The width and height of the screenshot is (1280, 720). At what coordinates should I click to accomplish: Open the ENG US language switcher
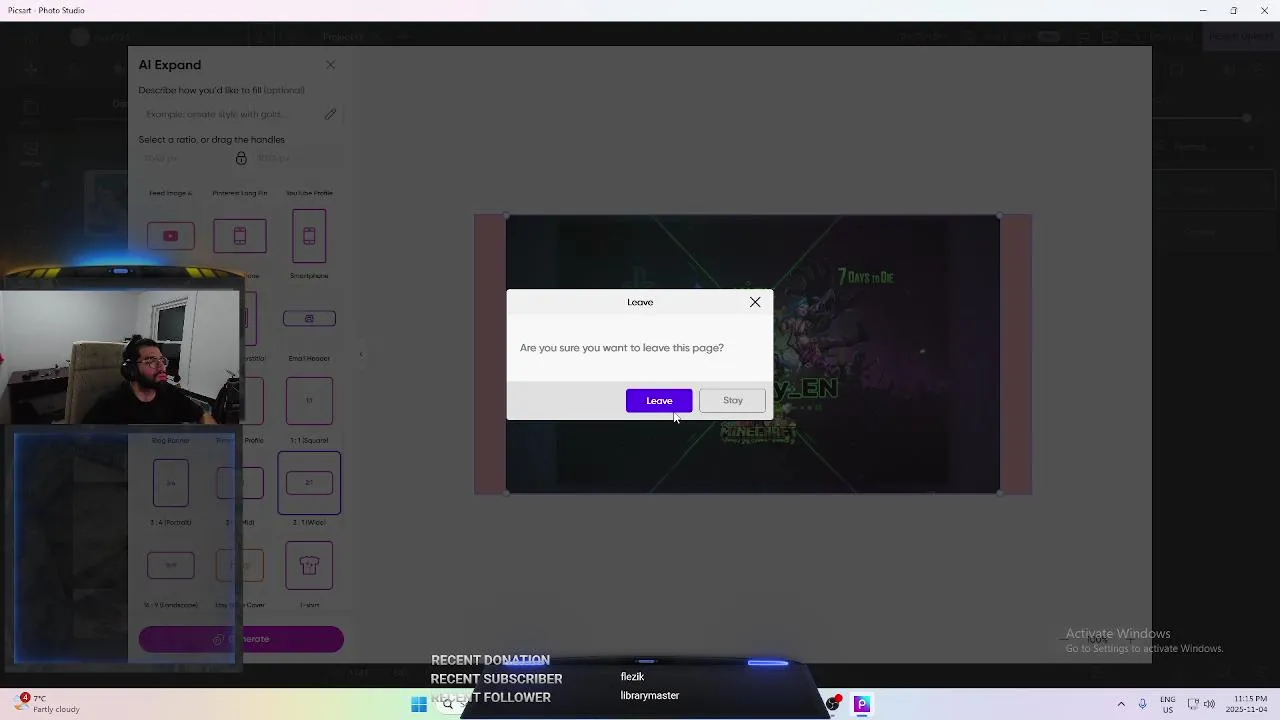(x=1167, y=704)
